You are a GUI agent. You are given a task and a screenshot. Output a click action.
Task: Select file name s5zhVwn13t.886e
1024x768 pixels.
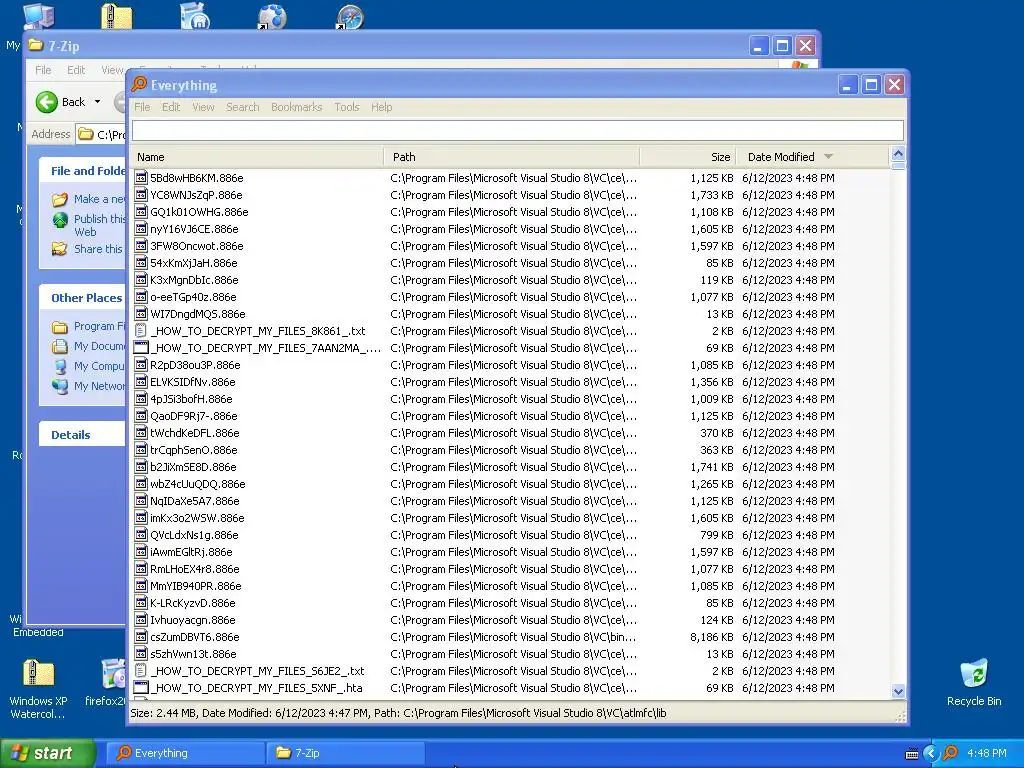(x=193, y=654)
